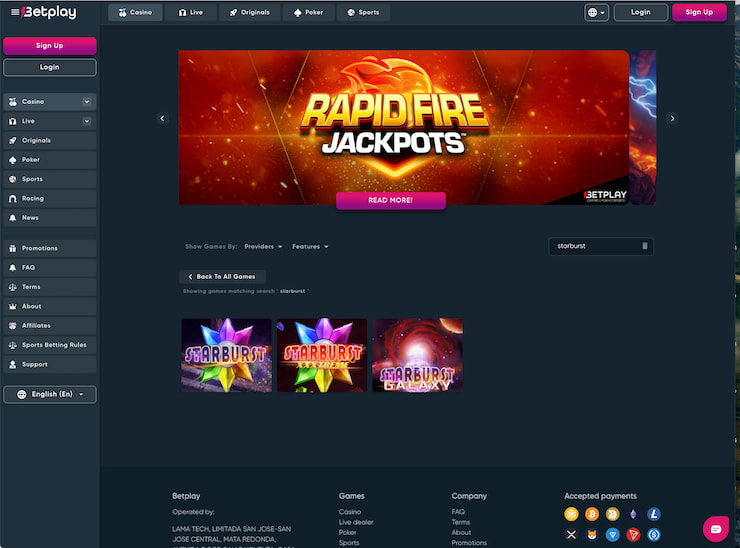Expand the Live sidebar submenu arrow
This screenshot has height=548, width=740.
click(x=86, y=121)
